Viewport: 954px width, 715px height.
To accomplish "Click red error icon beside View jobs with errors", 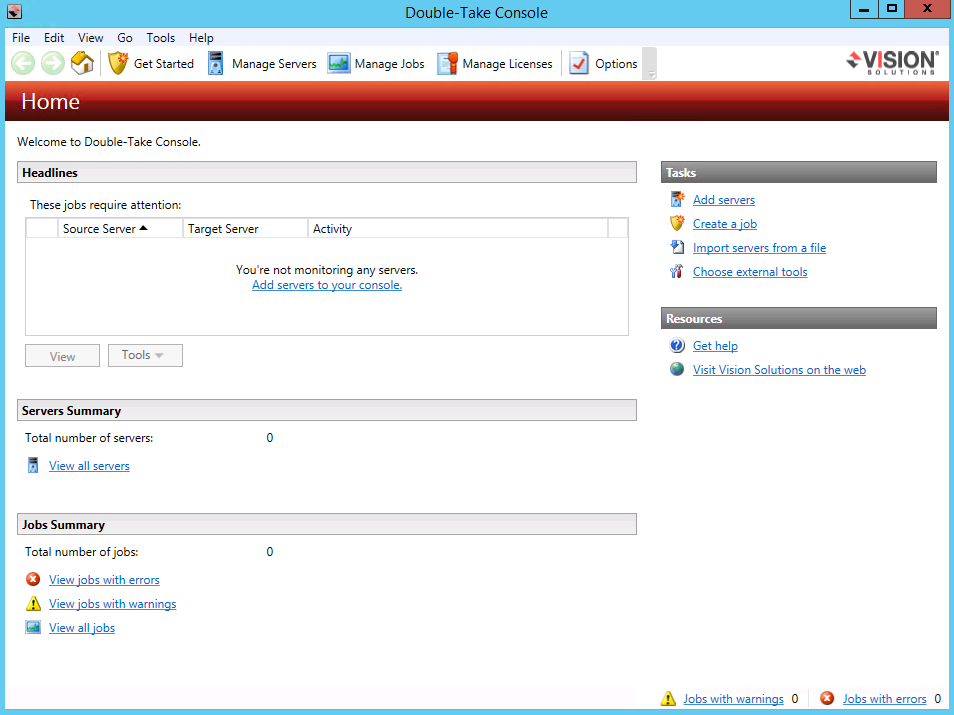I will pyautogui.click(x=33, y=579).
